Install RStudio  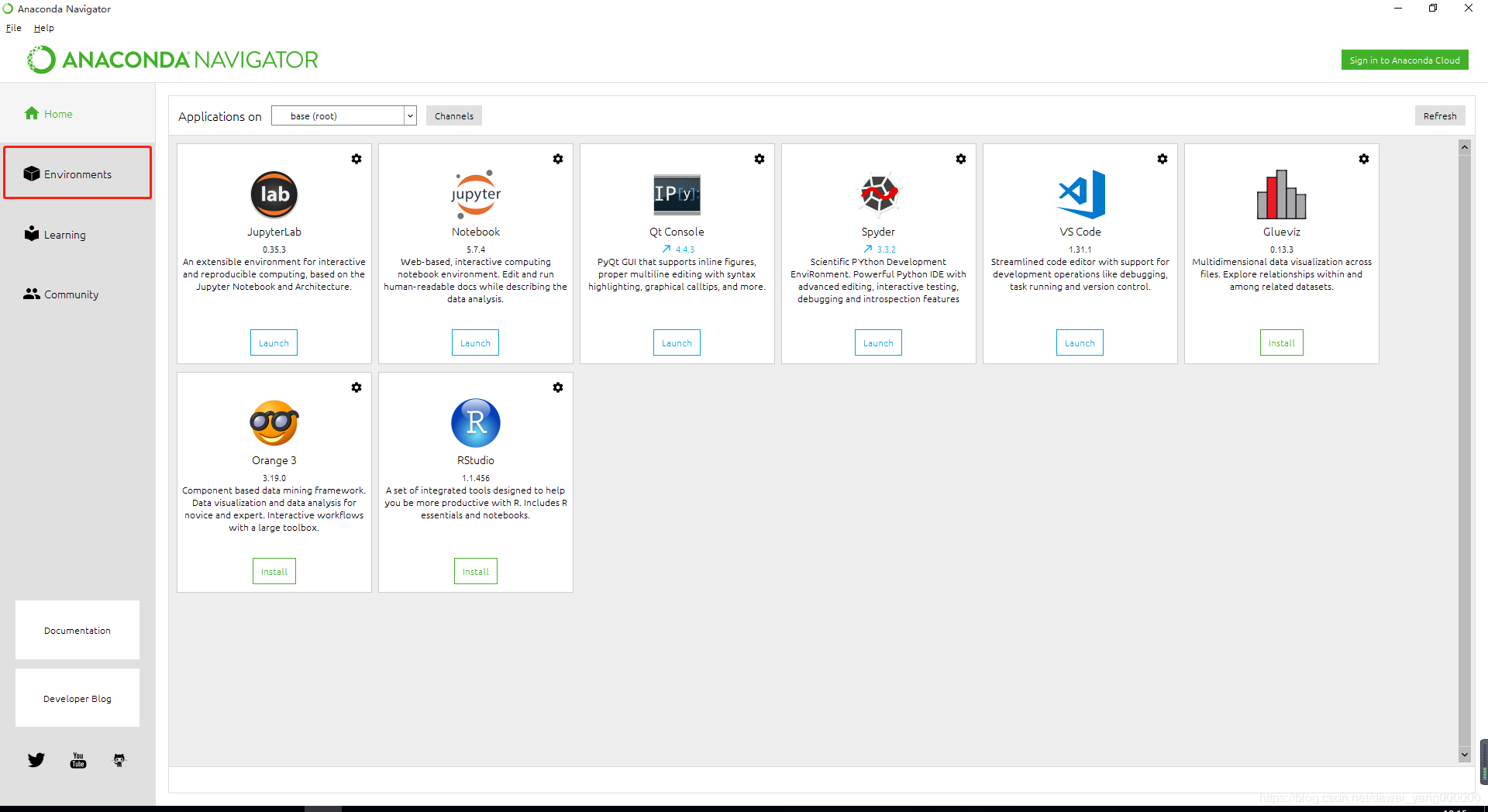(x=476, y=572)
